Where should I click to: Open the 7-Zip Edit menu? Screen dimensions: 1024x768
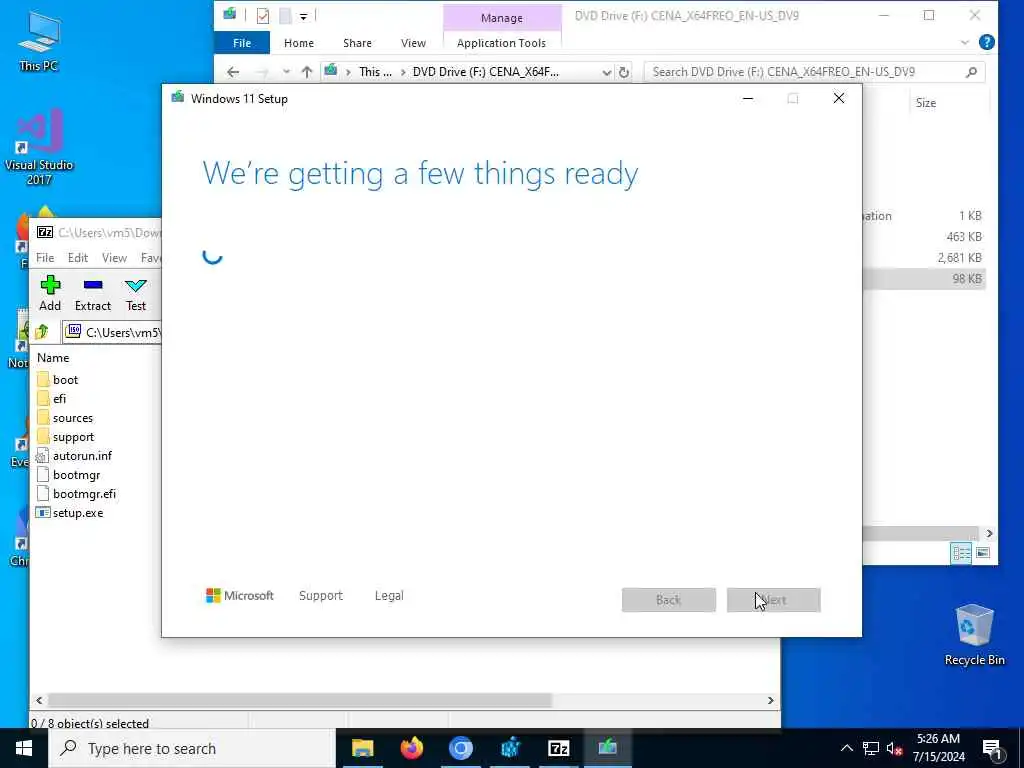click(x=78, y=258)
